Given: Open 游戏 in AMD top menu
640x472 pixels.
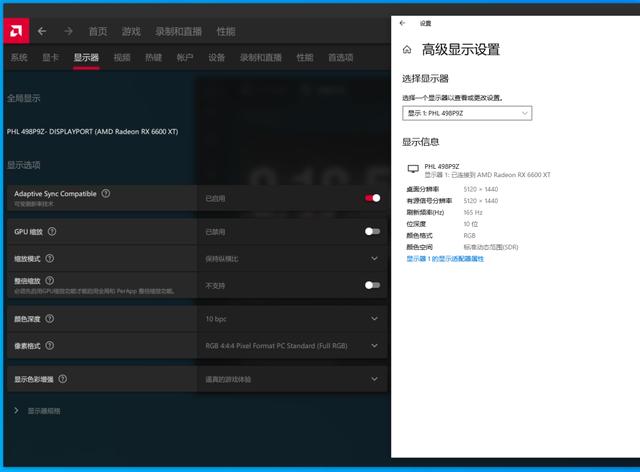Looking at the screenshot, I should [131, 31].
